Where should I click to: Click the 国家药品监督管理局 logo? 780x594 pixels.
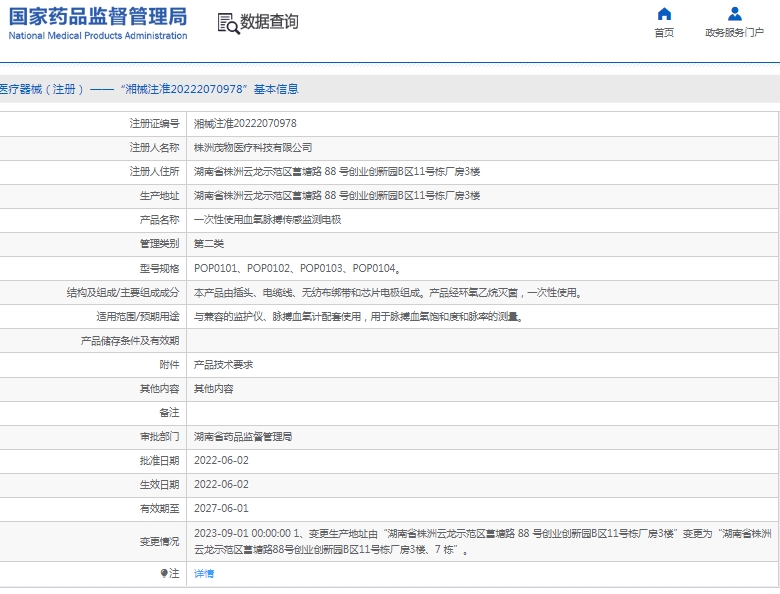coord(98,22)
